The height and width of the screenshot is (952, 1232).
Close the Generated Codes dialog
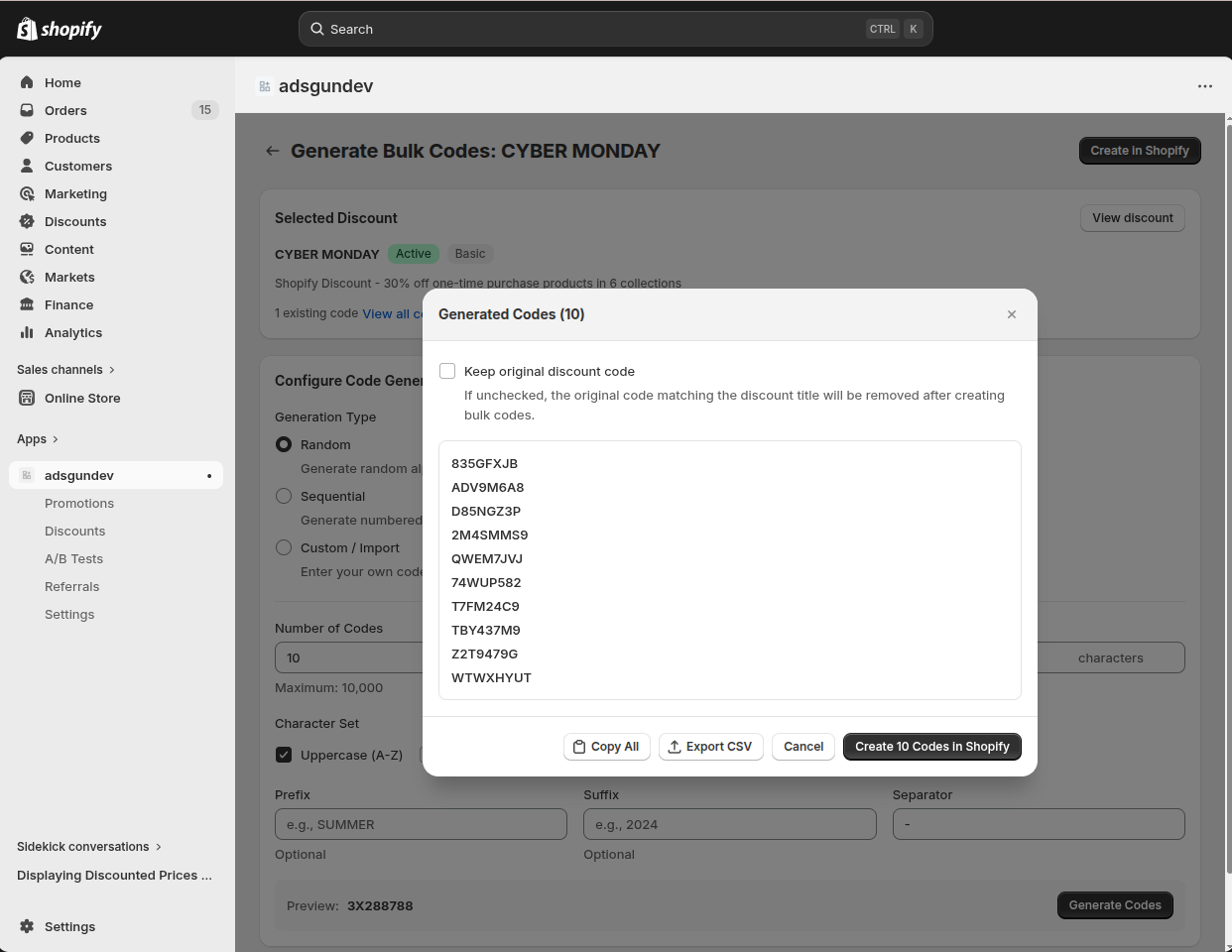tap(1011, 314)
